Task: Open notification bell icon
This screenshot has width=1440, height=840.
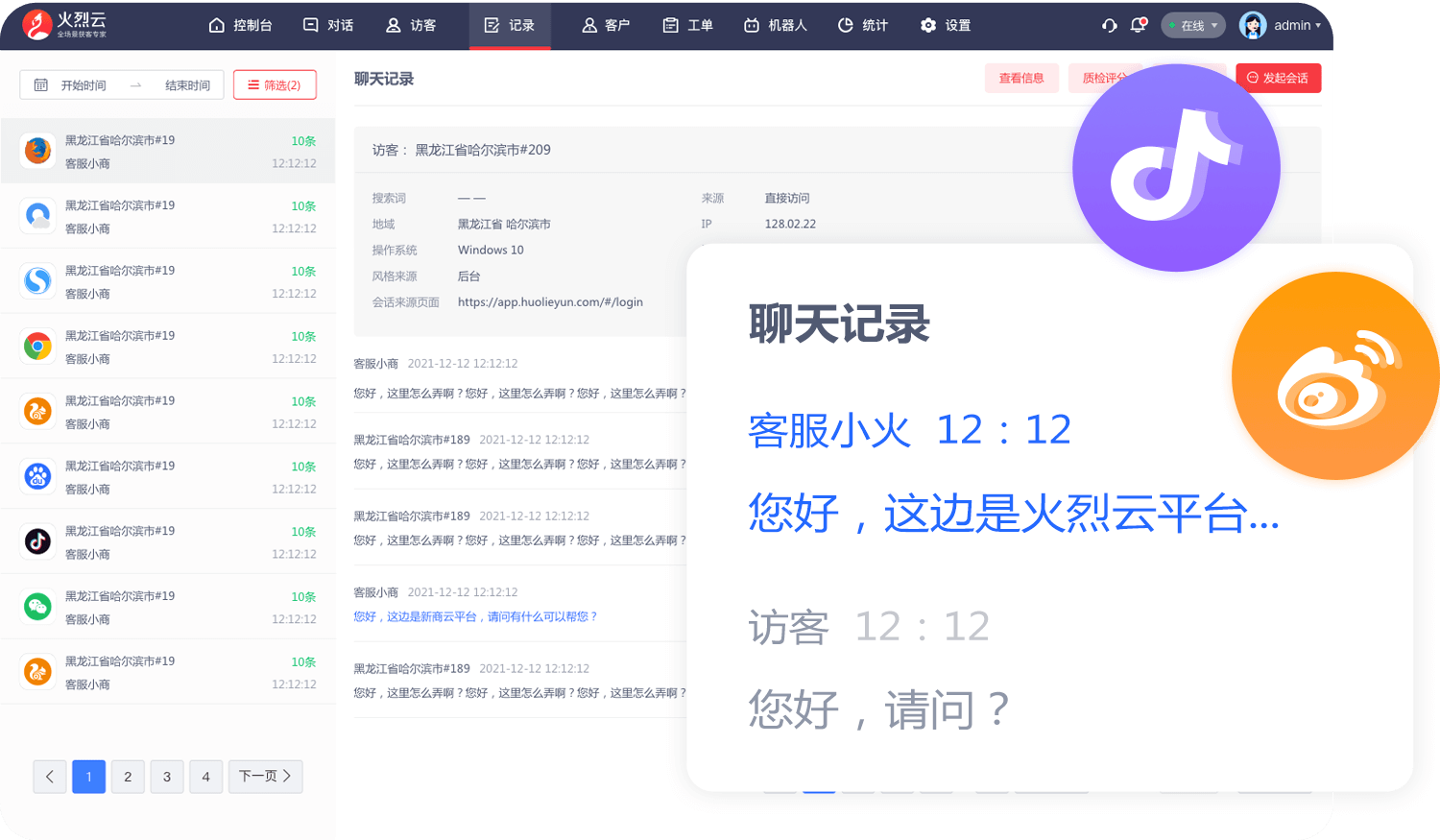Action: [x=1139, y=25]
